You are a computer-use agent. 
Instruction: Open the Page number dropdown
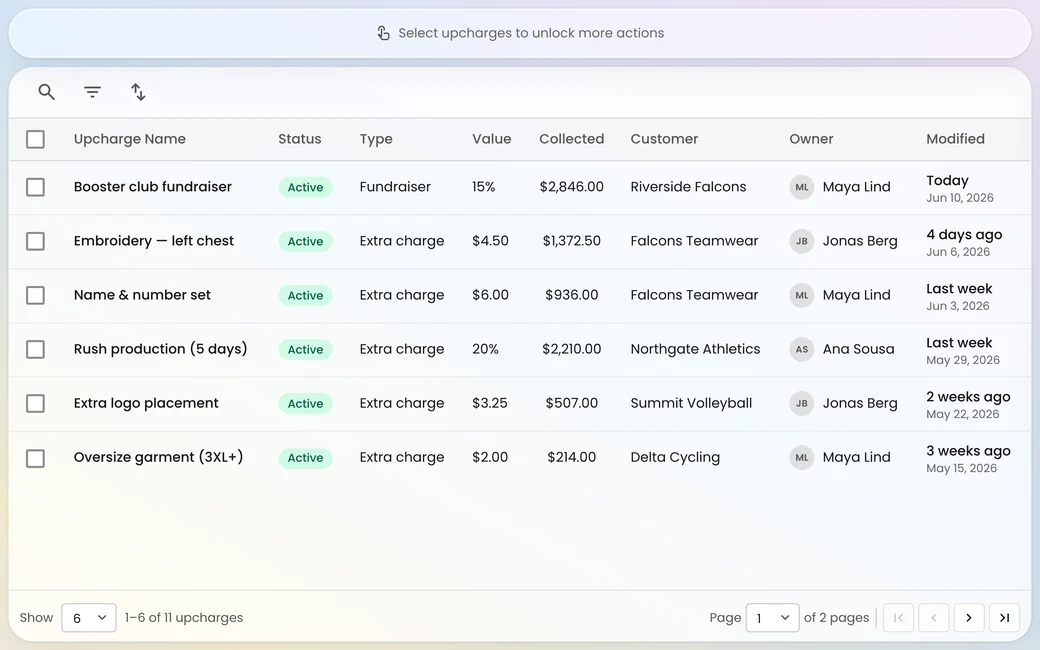[772, 618]
